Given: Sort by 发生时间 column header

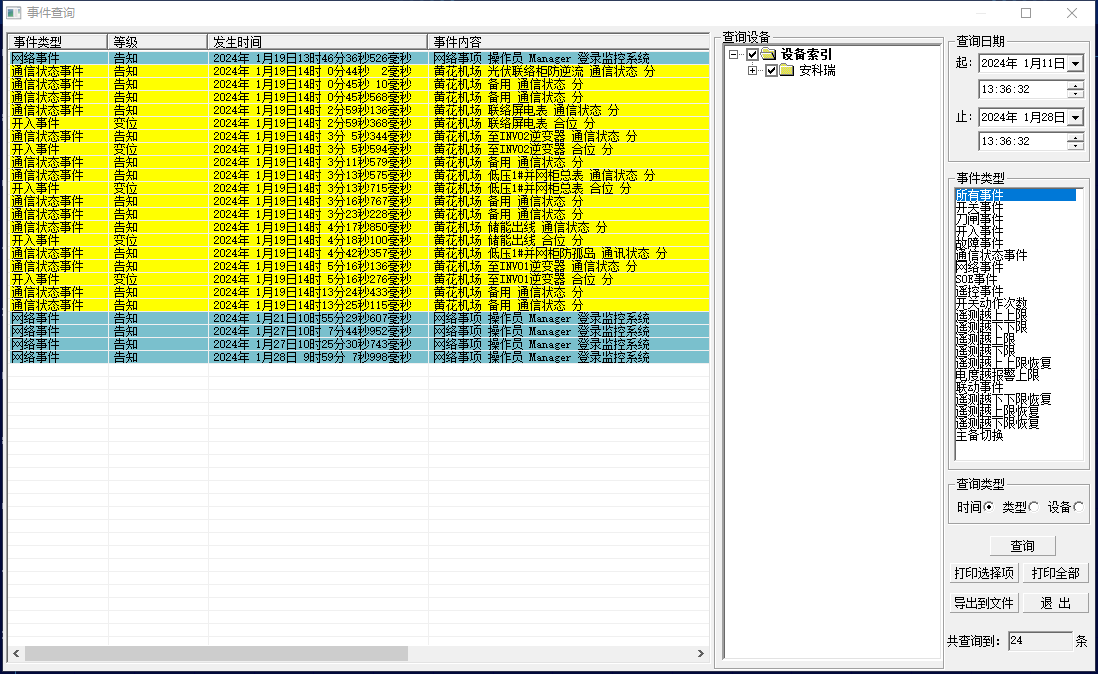Looking at the screenshot, I should click(317, 42).
